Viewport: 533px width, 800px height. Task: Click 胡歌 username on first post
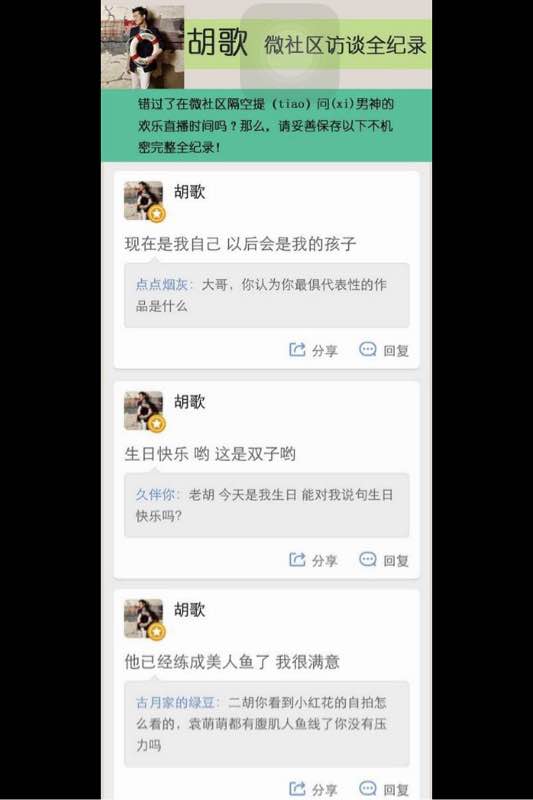coord(190,192)
